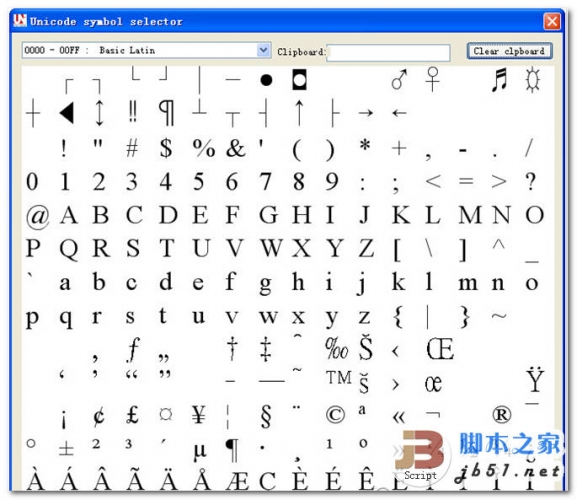Pick the capital letter Q
The height and width of the screenshot is (500, 577).
point(68,249)
